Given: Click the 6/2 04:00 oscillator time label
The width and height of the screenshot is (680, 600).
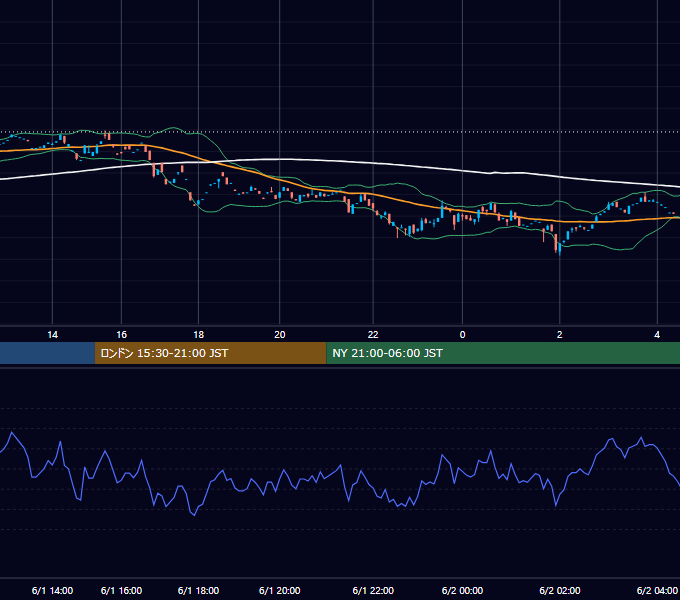Looking at the screenshot, I should pyautogui.click(x=657, y=590).
